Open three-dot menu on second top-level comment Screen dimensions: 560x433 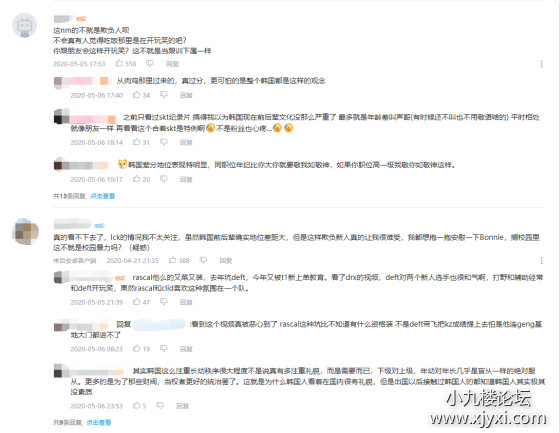(541, 260)
